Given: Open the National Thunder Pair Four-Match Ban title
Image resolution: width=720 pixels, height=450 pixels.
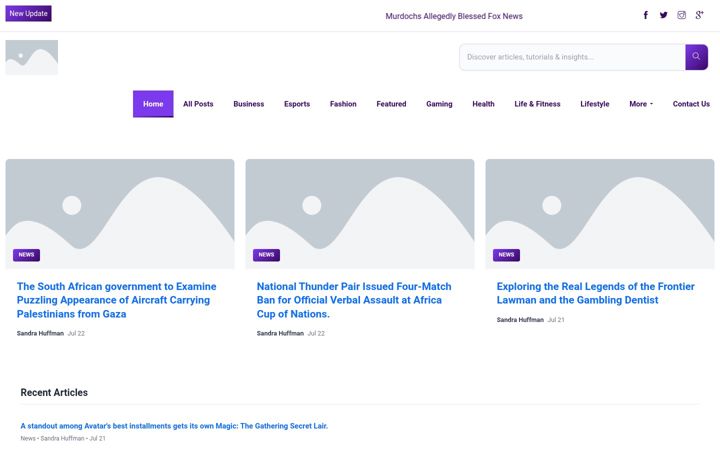Looking at the screenshot, I should [354, 300].
